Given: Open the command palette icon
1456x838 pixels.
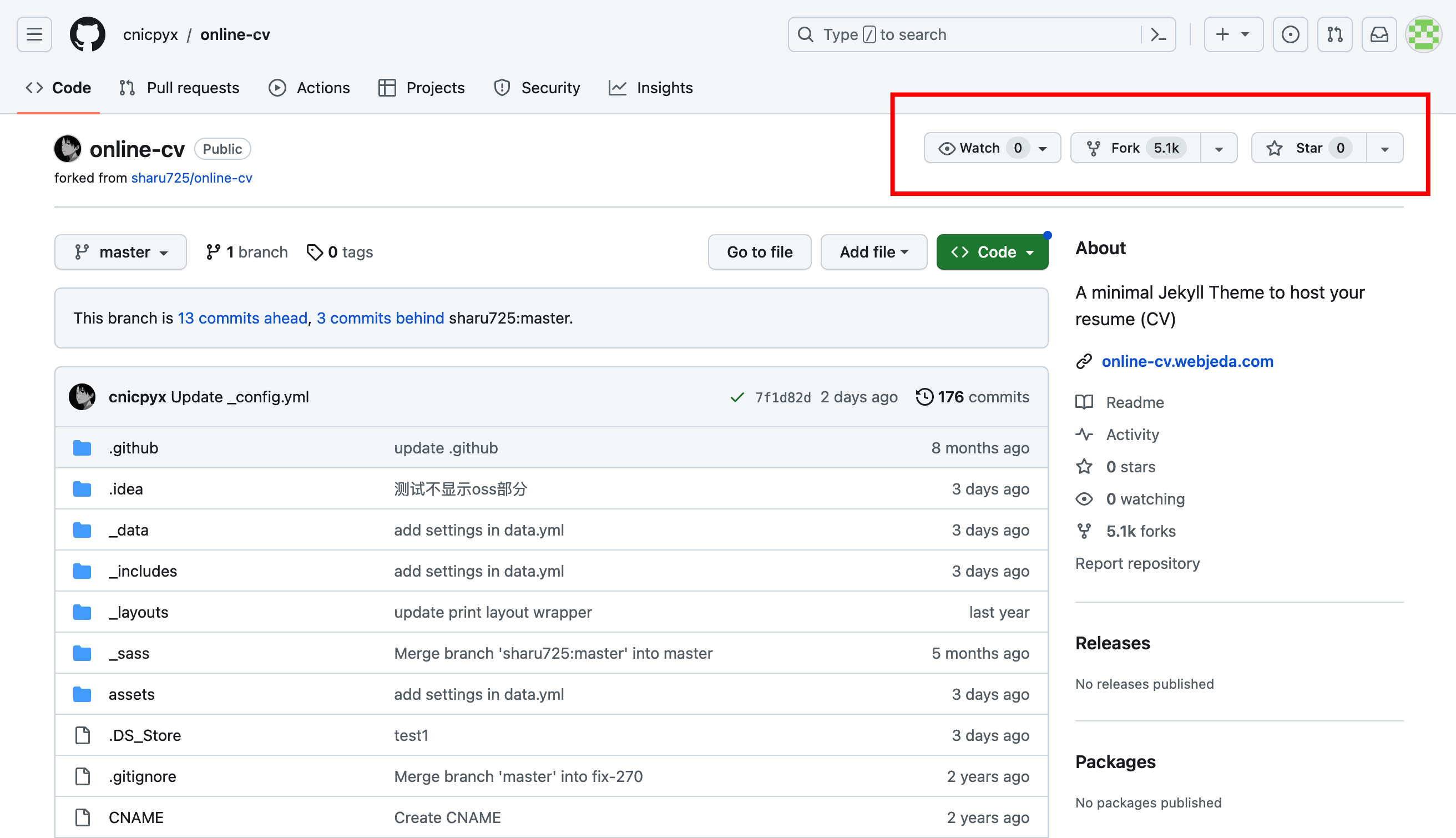Looking at the screenshot, I should 1158,34.
